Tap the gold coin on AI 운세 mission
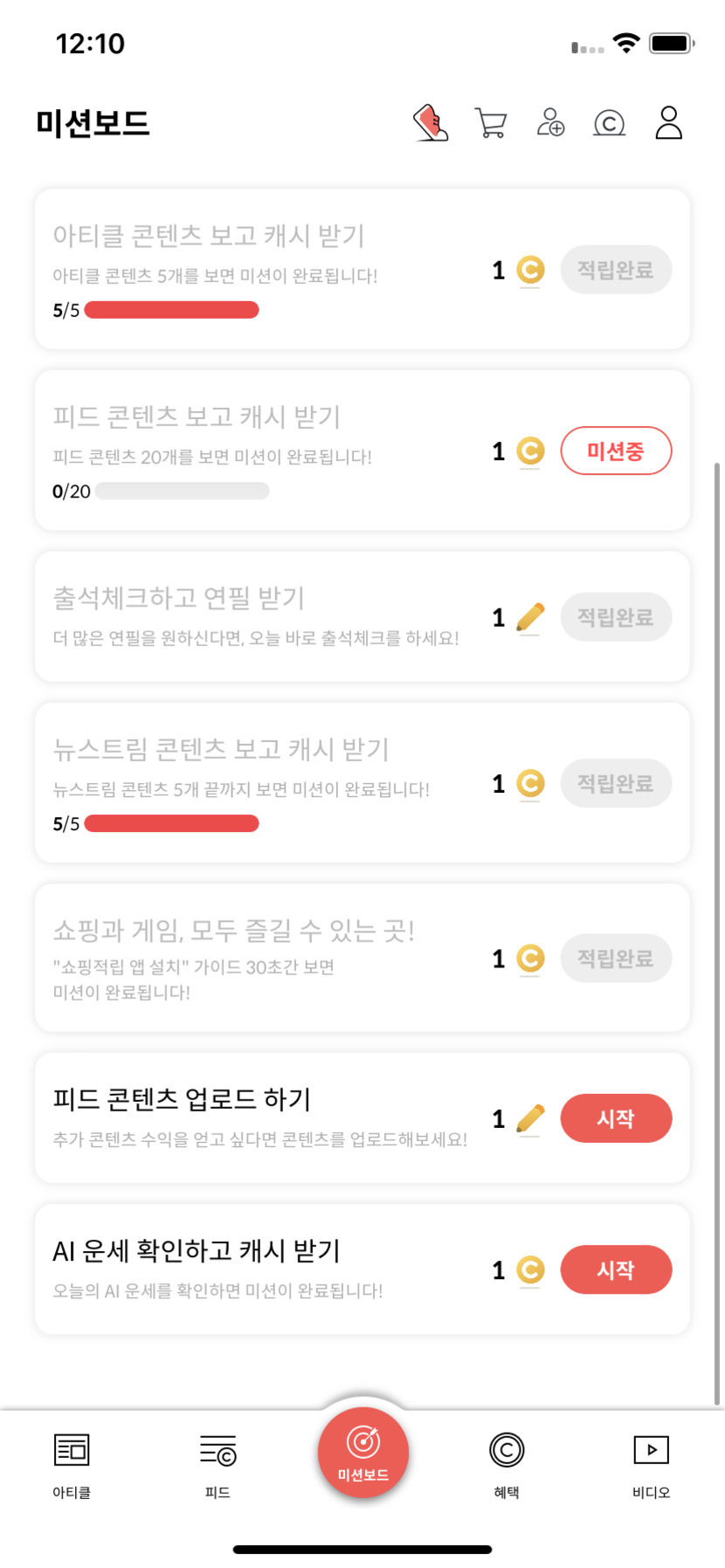Screen dimensions: 725x1568 pyautogui.click(x=530, y=1269)
